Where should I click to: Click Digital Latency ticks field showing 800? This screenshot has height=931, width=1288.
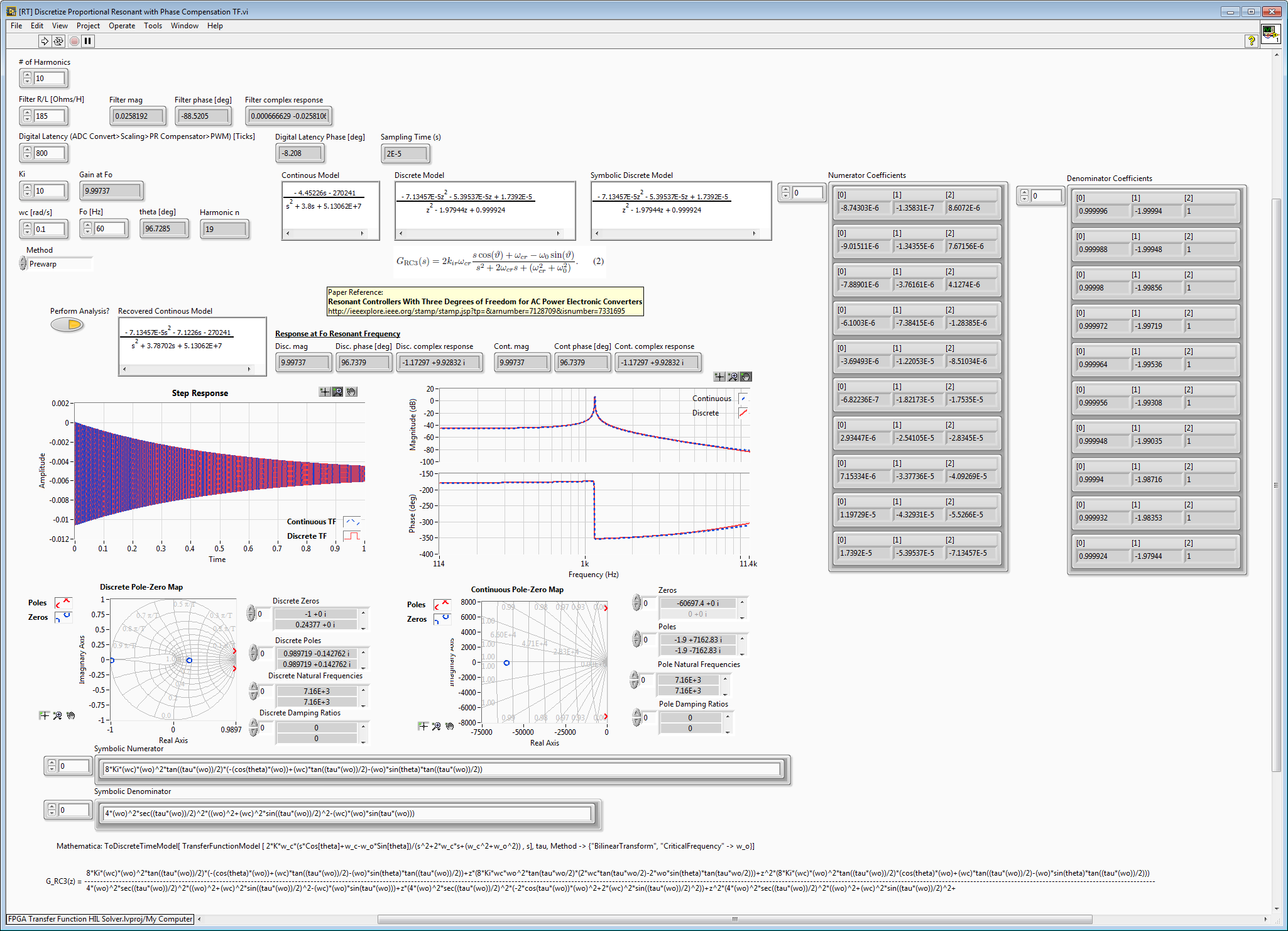pyautogui.click(x=50, y=153)
